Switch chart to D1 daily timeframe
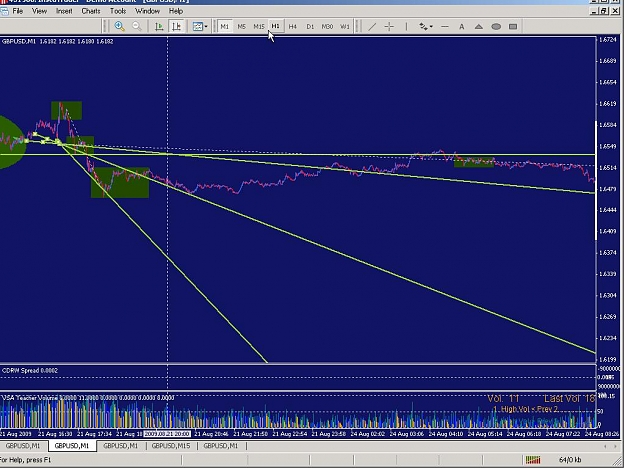 (x=310, y=27)
